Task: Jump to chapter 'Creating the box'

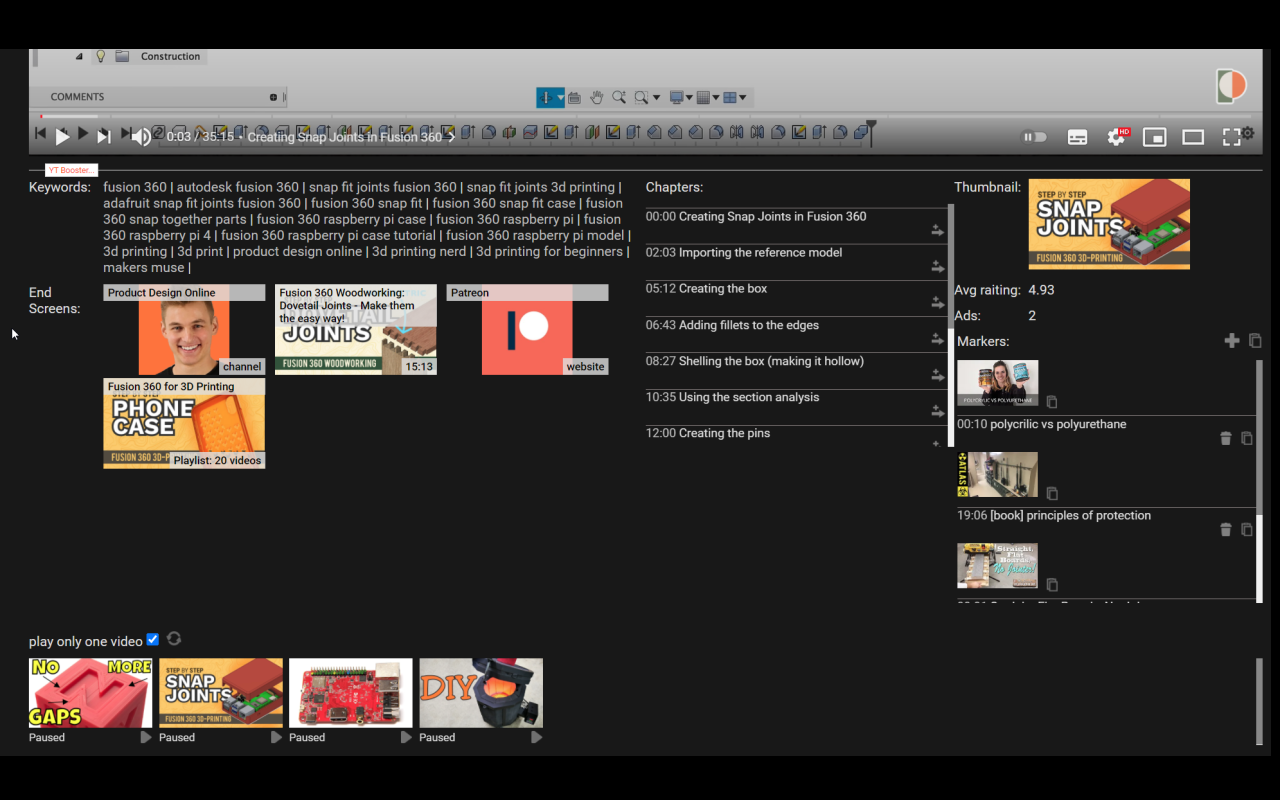Action: pyautogui.click(x=723, y=289)
